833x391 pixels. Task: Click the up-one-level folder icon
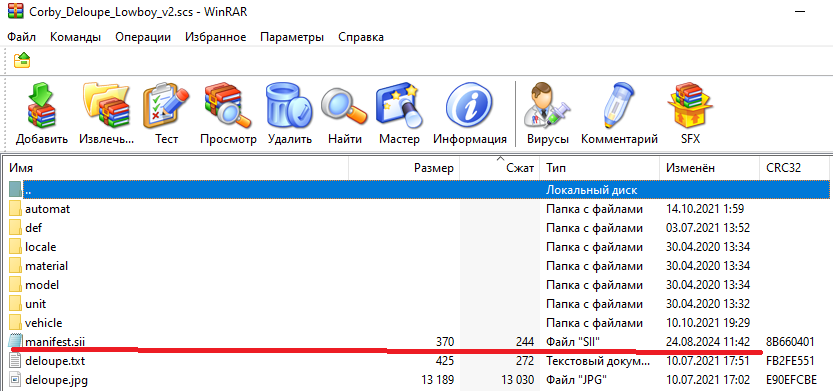pyautogui.click(x=22, y=60)
